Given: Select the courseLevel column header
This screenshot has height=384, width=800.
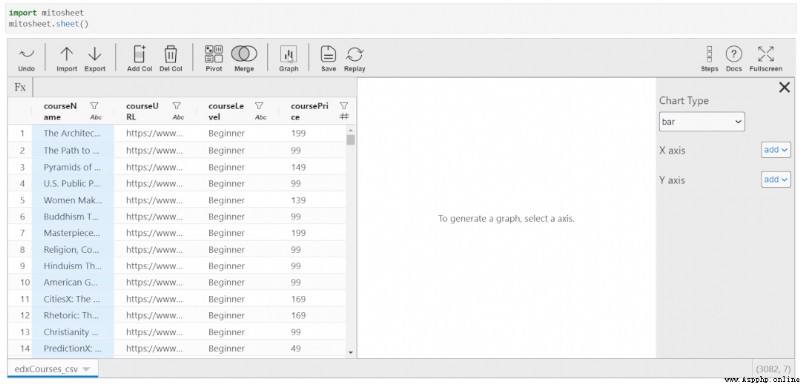Looking at the screenshot, I should click(x=226, y=111).
